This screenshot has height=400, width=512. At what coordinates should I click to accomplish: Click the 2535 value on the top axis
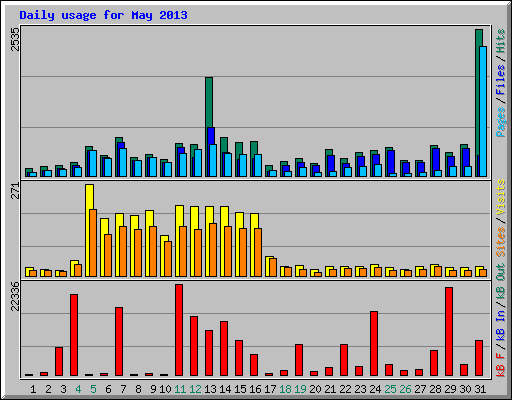(x=15, y=39)
